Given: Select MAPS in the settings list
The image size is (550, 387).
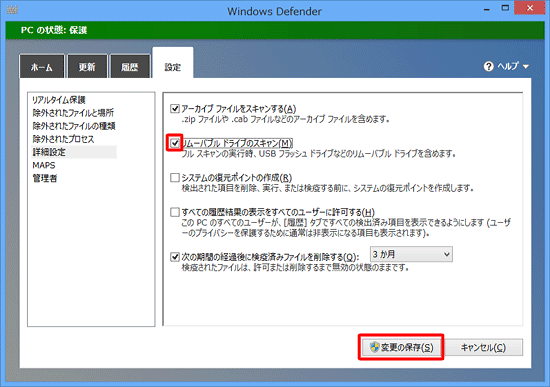Looking at the screenshot, I should coord(44,165).
